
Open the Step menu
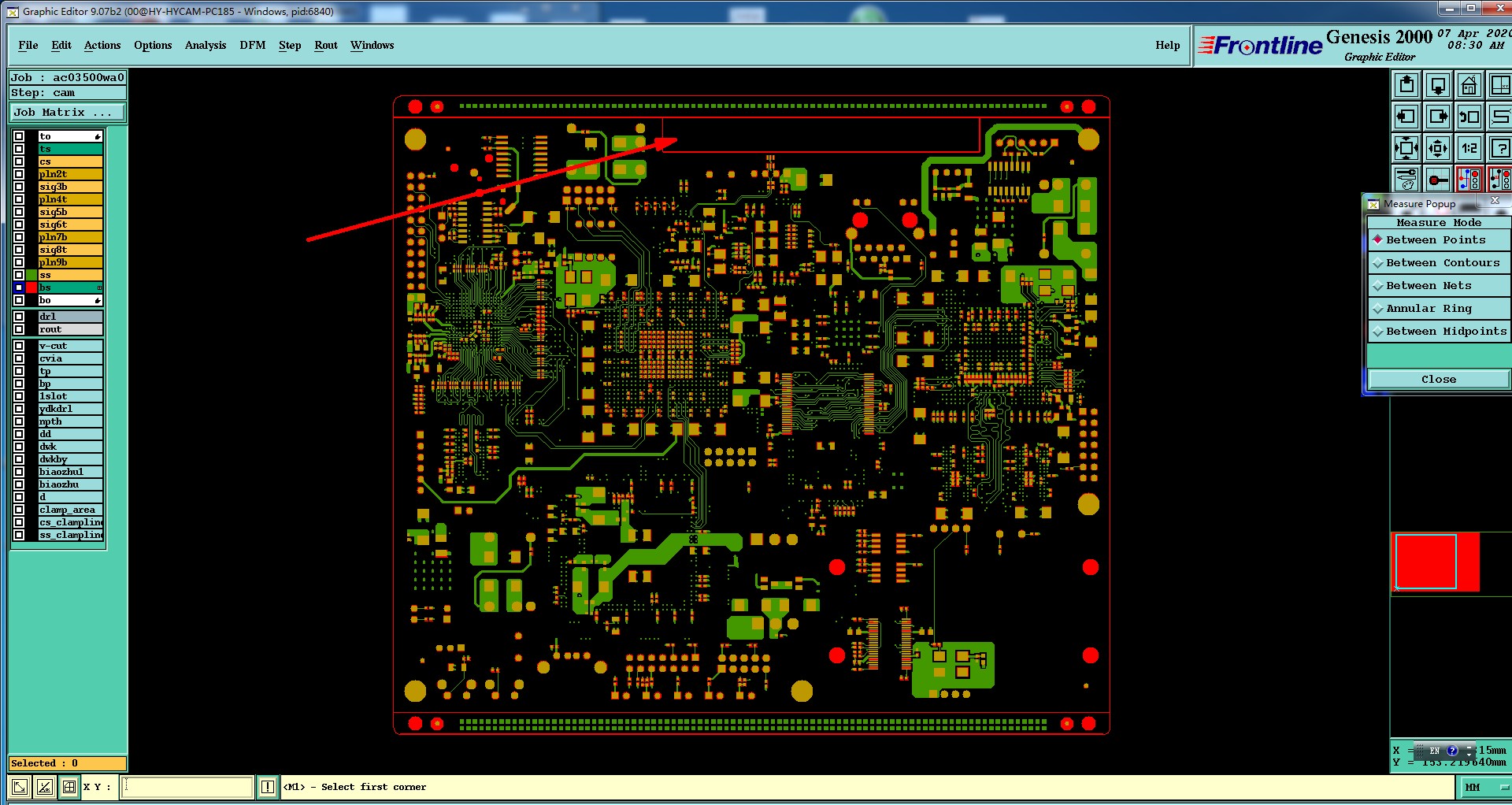pyautogui.click(x=290, y=45)
